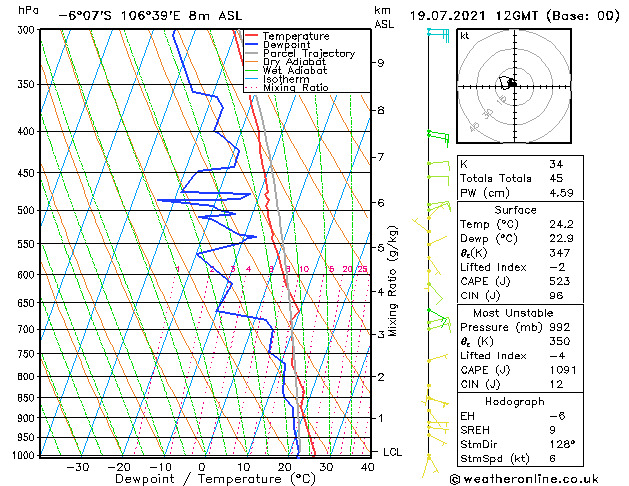Click the surface Dewp value 22.9
This screenshot has height=486, width=629.
coord(561,238)
